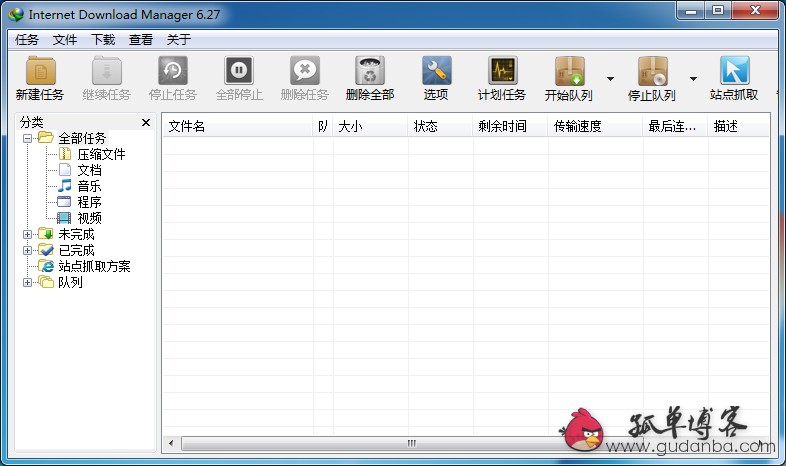786x466 pixels.
Task: Click the 全部停止 (stop all) pause icon
Action: [239, 71]
